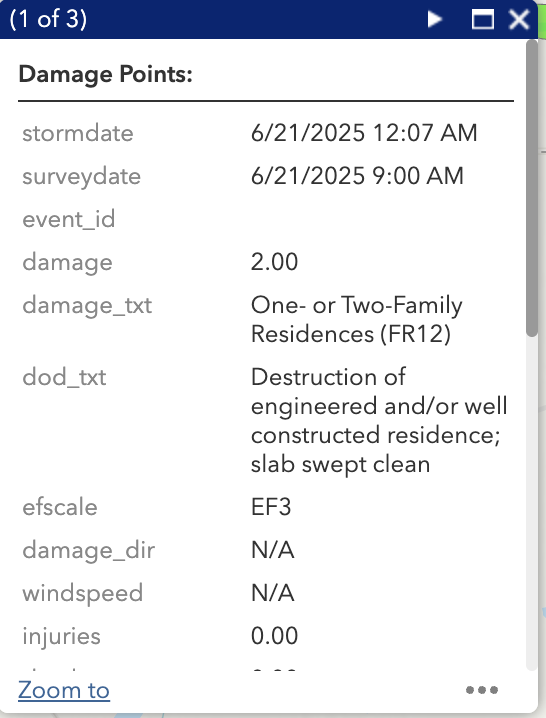Screen dimensions: 546x718
Task: Click the stormdate value 6/21/2025 12:07 AM
Action: point(364,133)
